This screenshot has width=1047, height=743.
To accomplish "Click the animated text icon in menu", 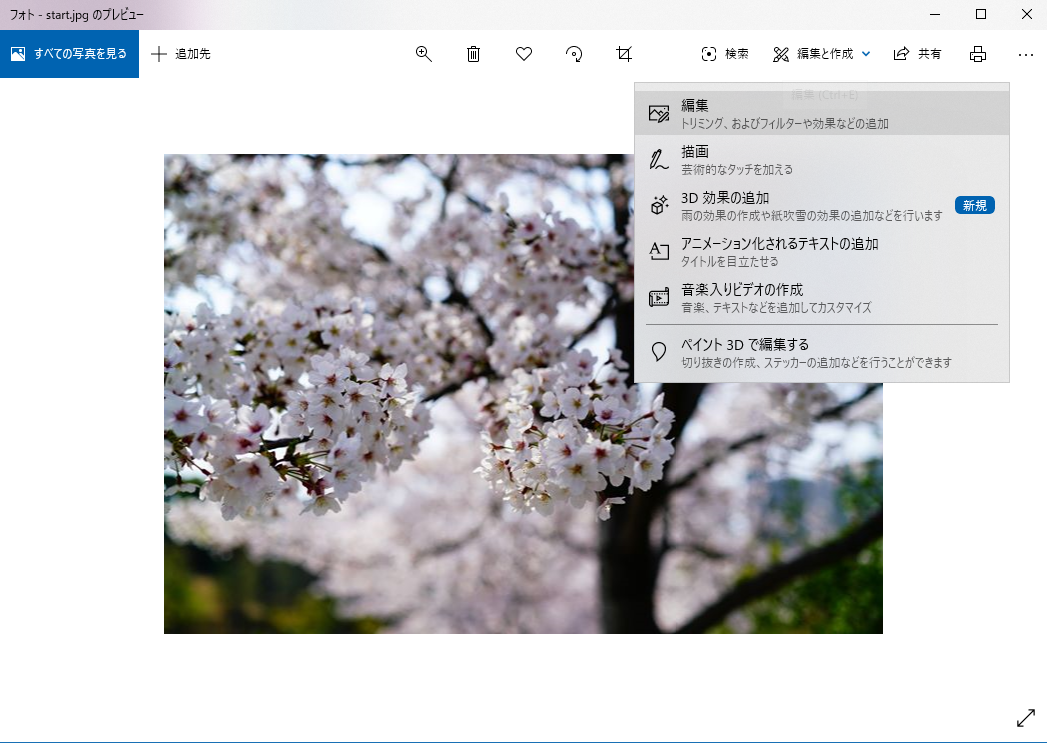I will point(659,251).
